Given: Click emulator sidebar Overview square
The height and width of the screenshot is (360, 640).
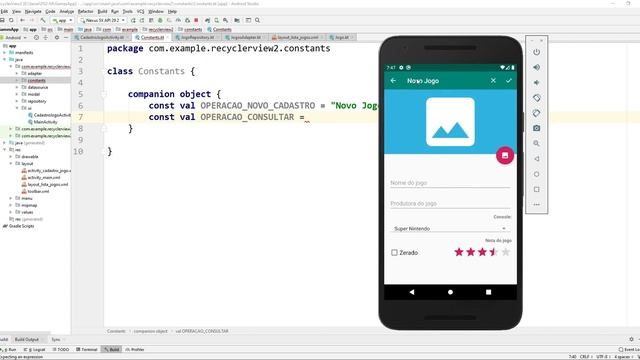Looking at the screenshot, I should [x=536, y=189].
